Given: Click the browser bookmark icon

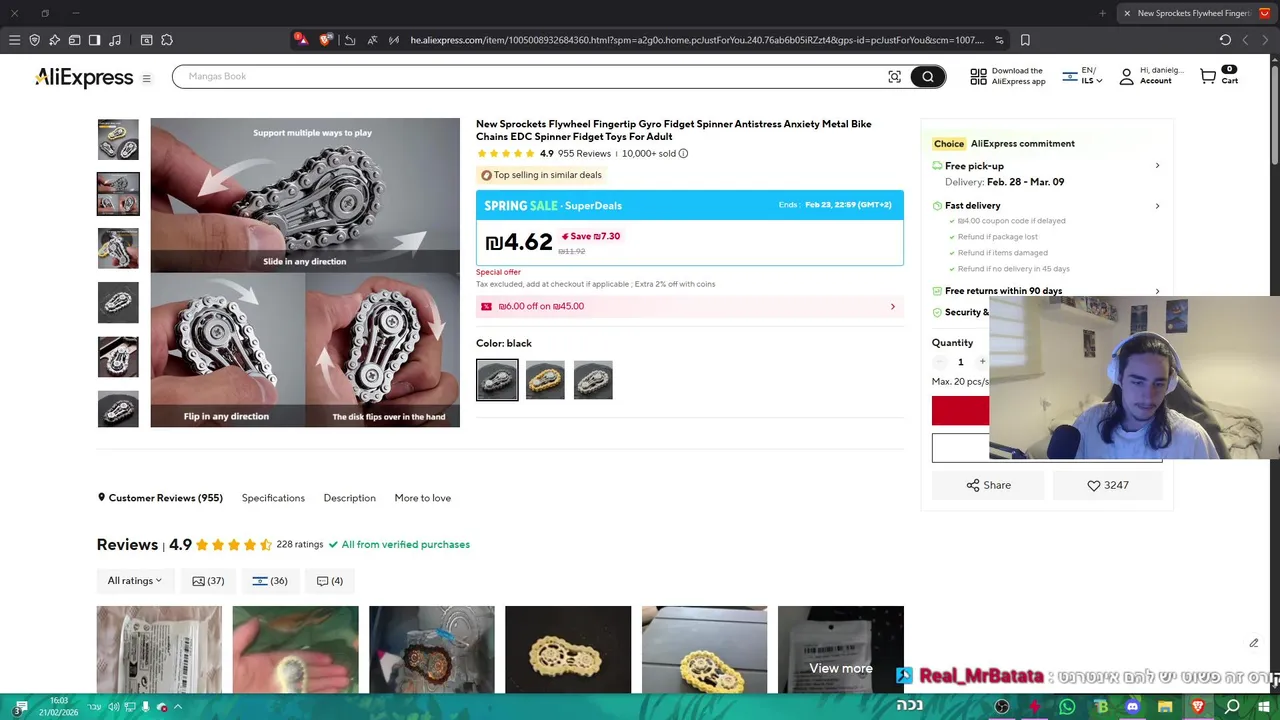Looking at the screenshot, I should pos(1025,40).
